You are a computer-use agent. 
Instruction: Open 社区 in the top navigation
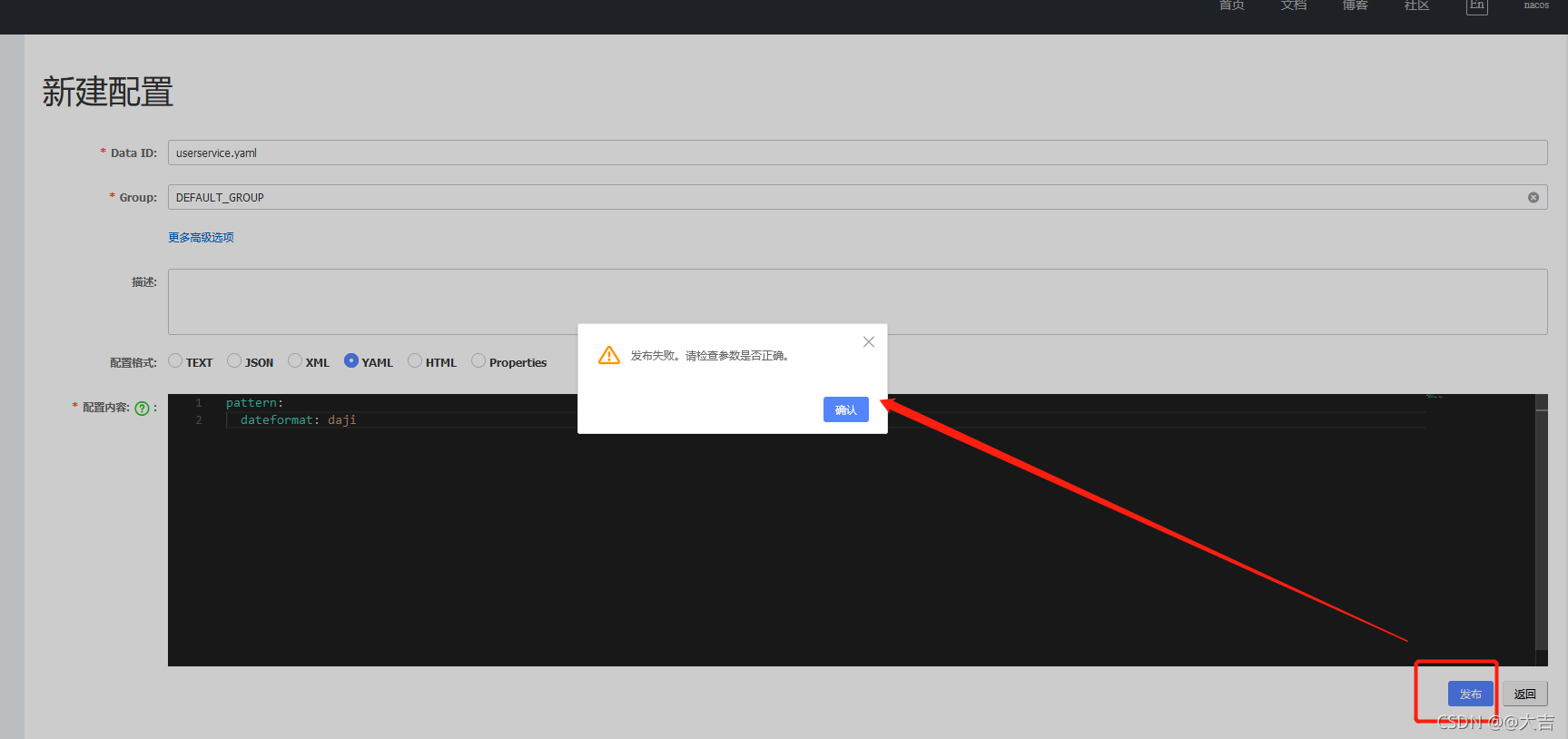(1417, 5)
